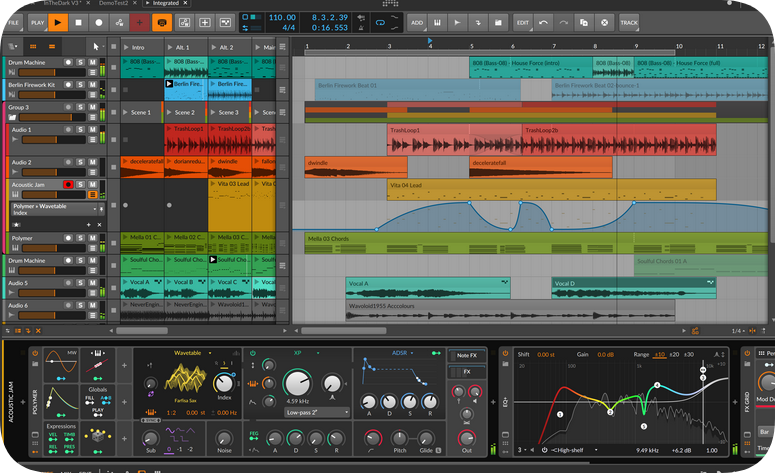Open the Note FX chain
Image resolution: width=775 pixels, height=473 pixels.
[x=467, y=355]
